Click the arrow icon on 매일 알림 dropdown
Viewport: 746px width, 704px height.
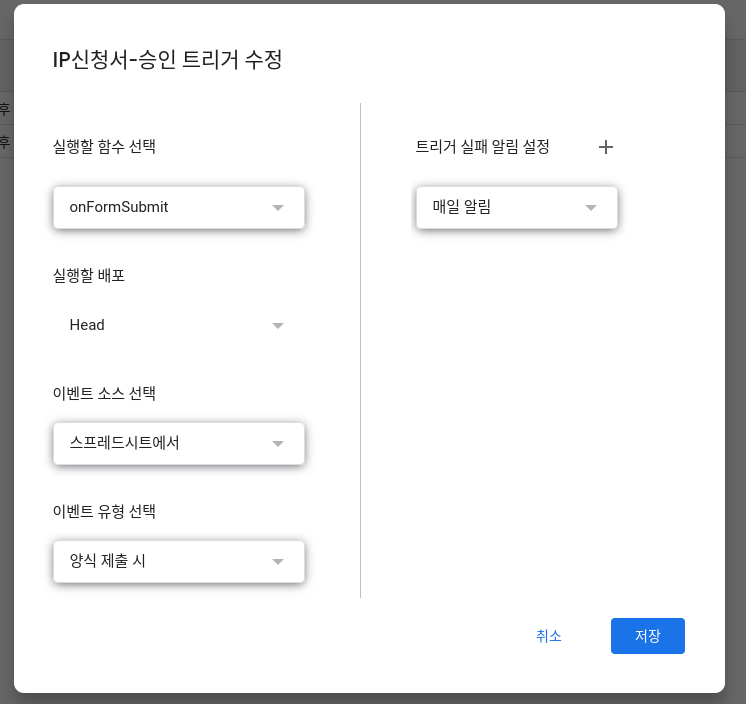point(591,208)
